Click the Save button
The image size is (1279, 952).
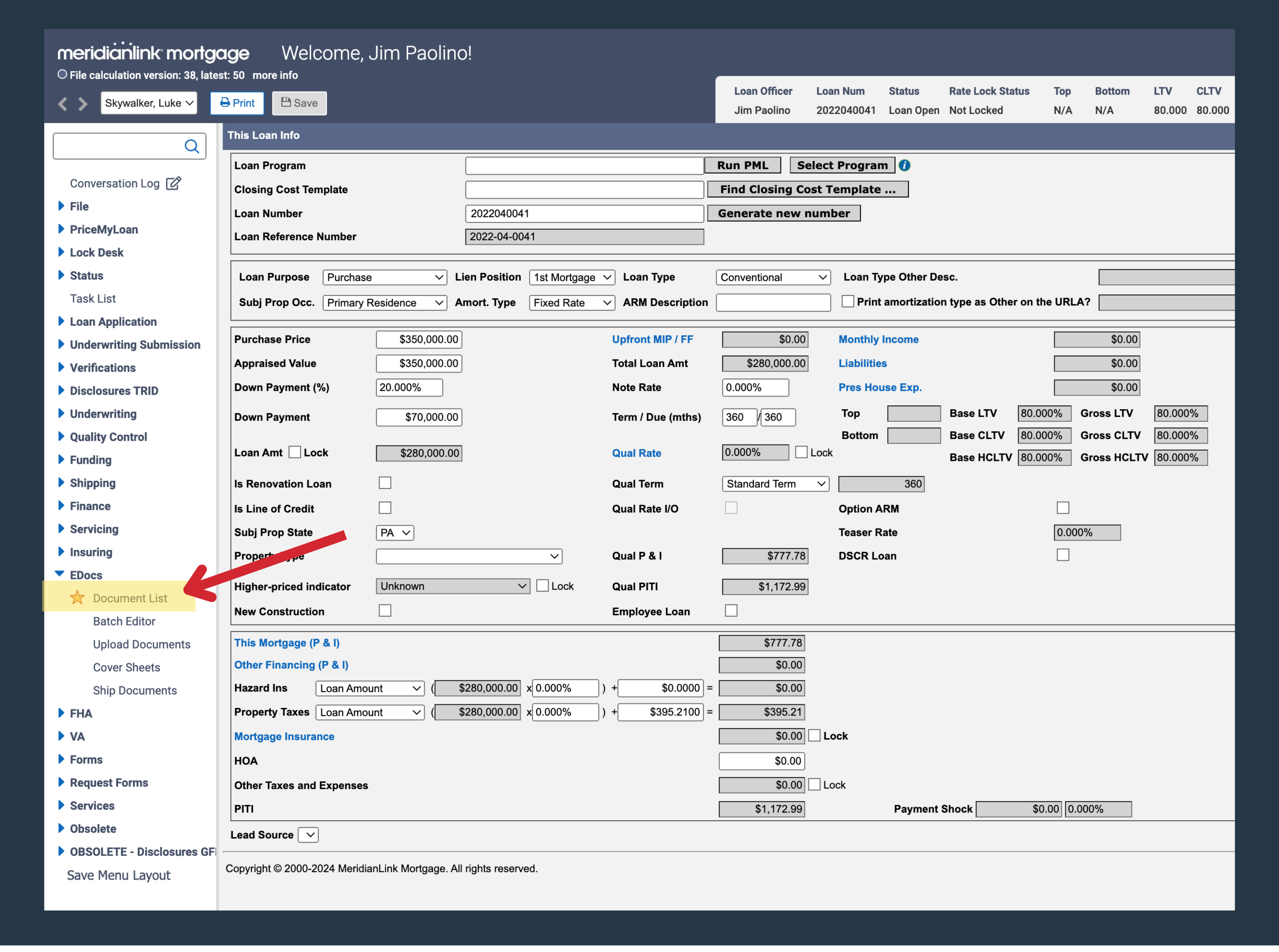[299, 103]
